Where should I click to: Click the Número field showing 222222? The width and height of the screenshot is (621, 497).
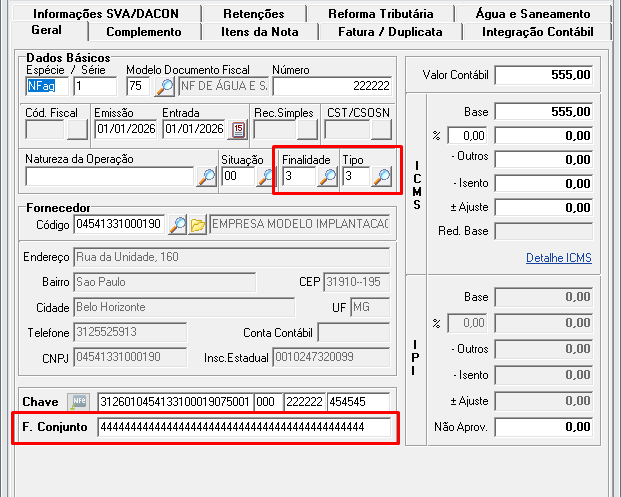click(332, 86)
